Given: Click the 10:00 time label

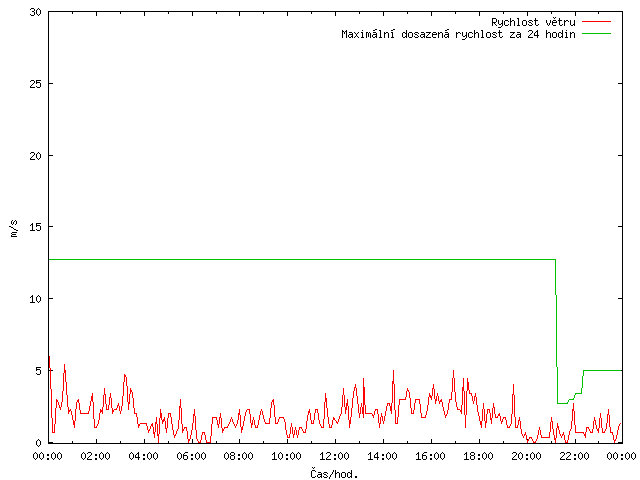Looking at the screenshot, I should pyautogui.click(x=287, y=456).
